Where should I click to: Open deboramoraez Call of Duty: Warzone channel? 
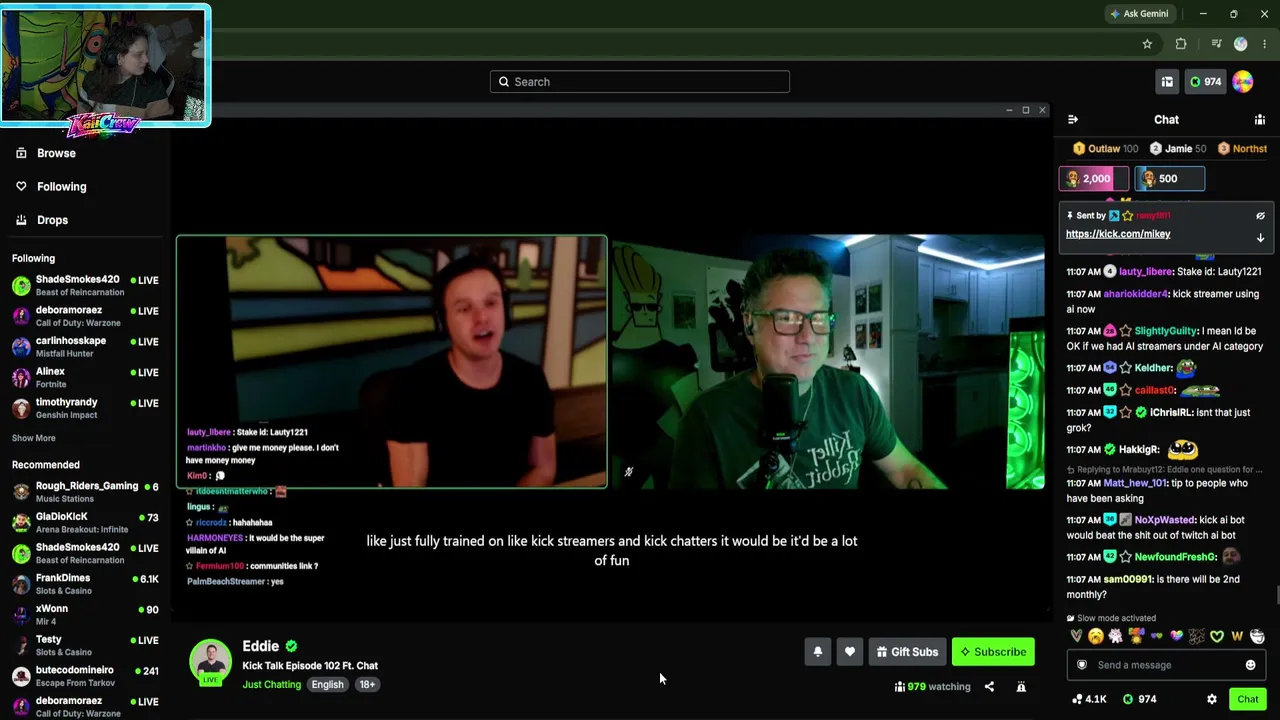86,317
